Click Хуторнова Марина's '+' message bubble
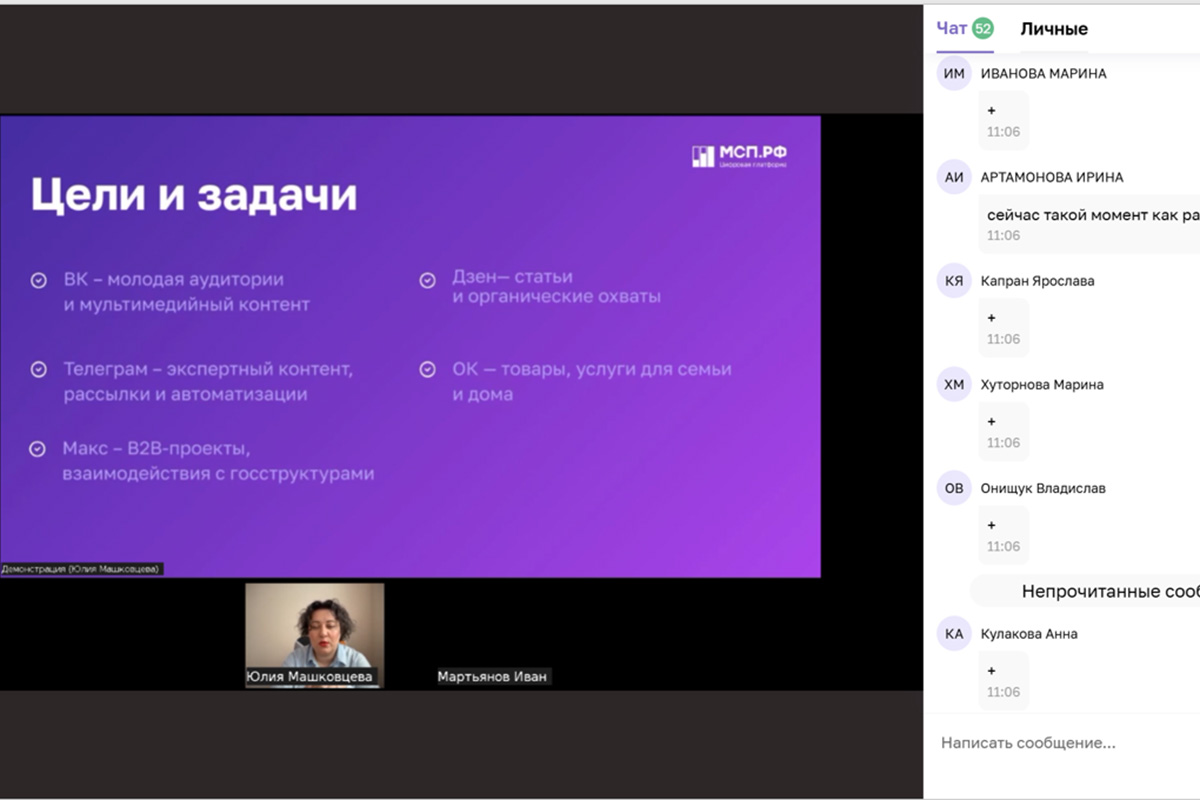Image resolution: width=1200 pixels, height=800 pixels. tap(1003, 432)
